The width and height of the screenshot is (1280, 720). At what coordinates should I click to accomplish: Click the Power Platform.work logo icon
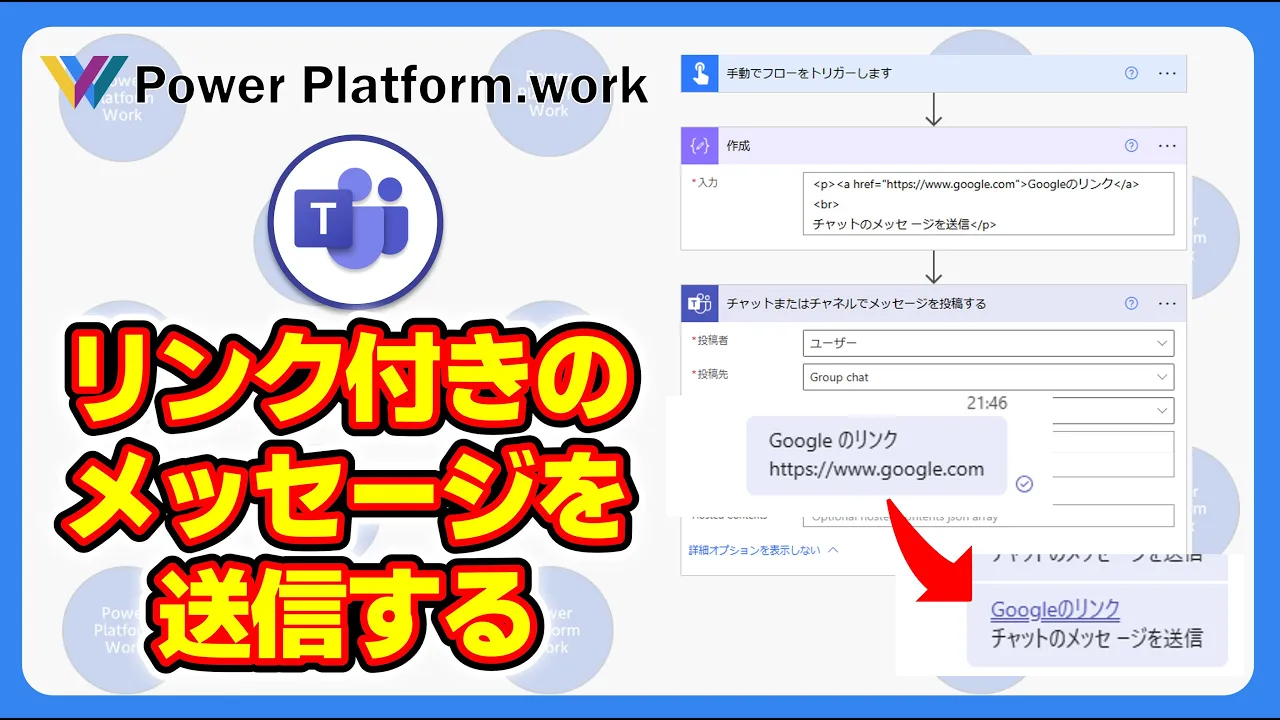[83, 82]
